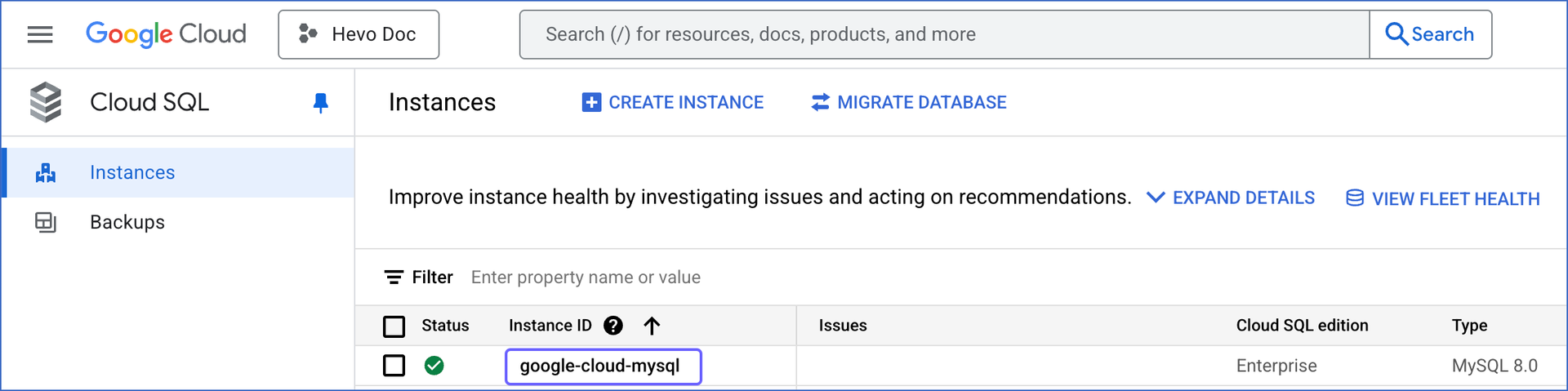Viewport: 1568px width, 391px height.
Task: Click the green running status icon
Action: (x=434, y=366)
